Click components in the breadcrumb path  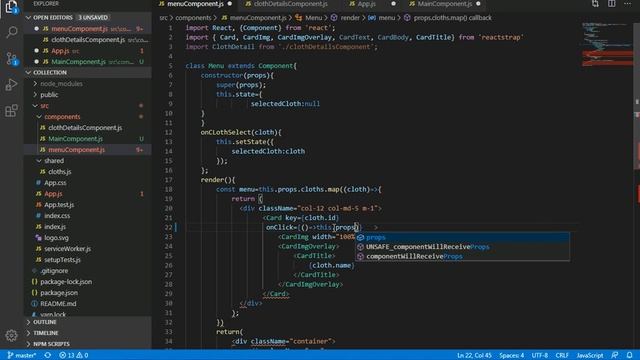[193, 18]
